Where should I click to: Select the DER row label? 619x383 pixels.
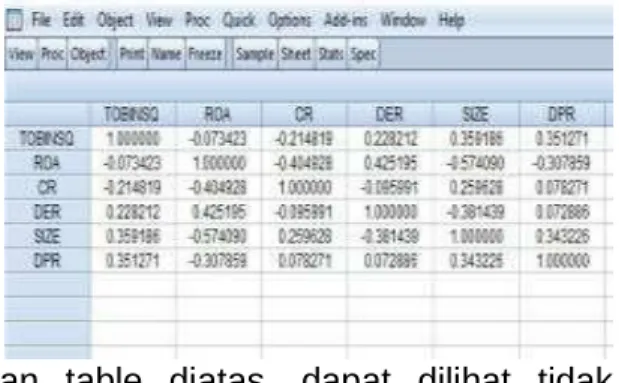pyautogui.click(x=47, y=212)
